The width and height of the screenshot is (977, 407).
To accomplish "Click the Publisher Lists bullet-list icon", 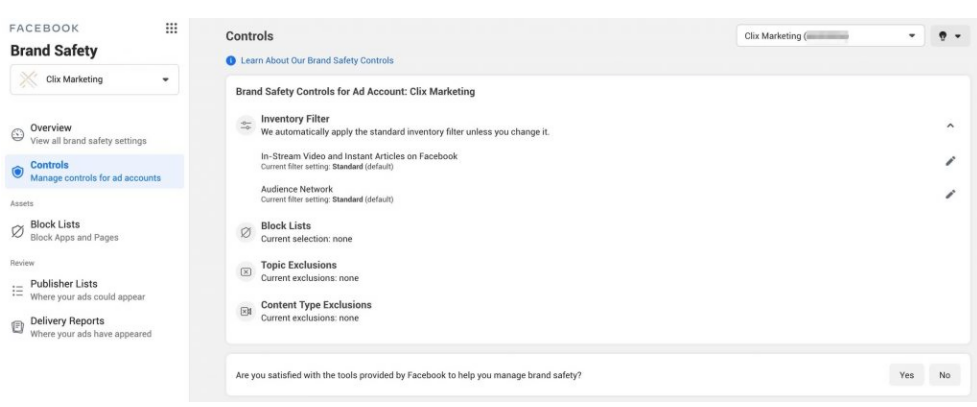I will click(17, 290).
